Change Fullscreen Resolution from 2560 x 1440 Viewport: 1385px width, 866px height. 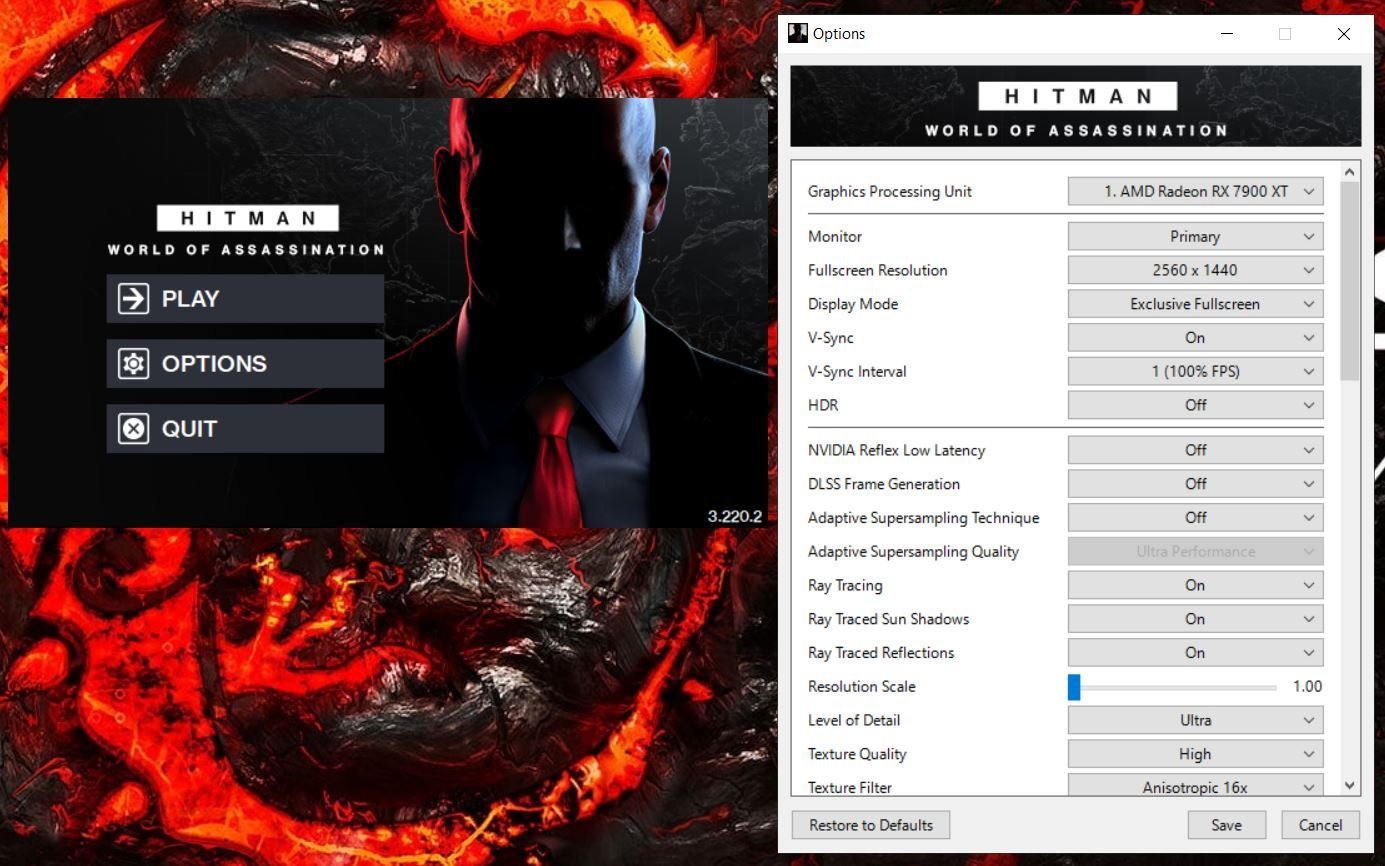(1195, 270)
